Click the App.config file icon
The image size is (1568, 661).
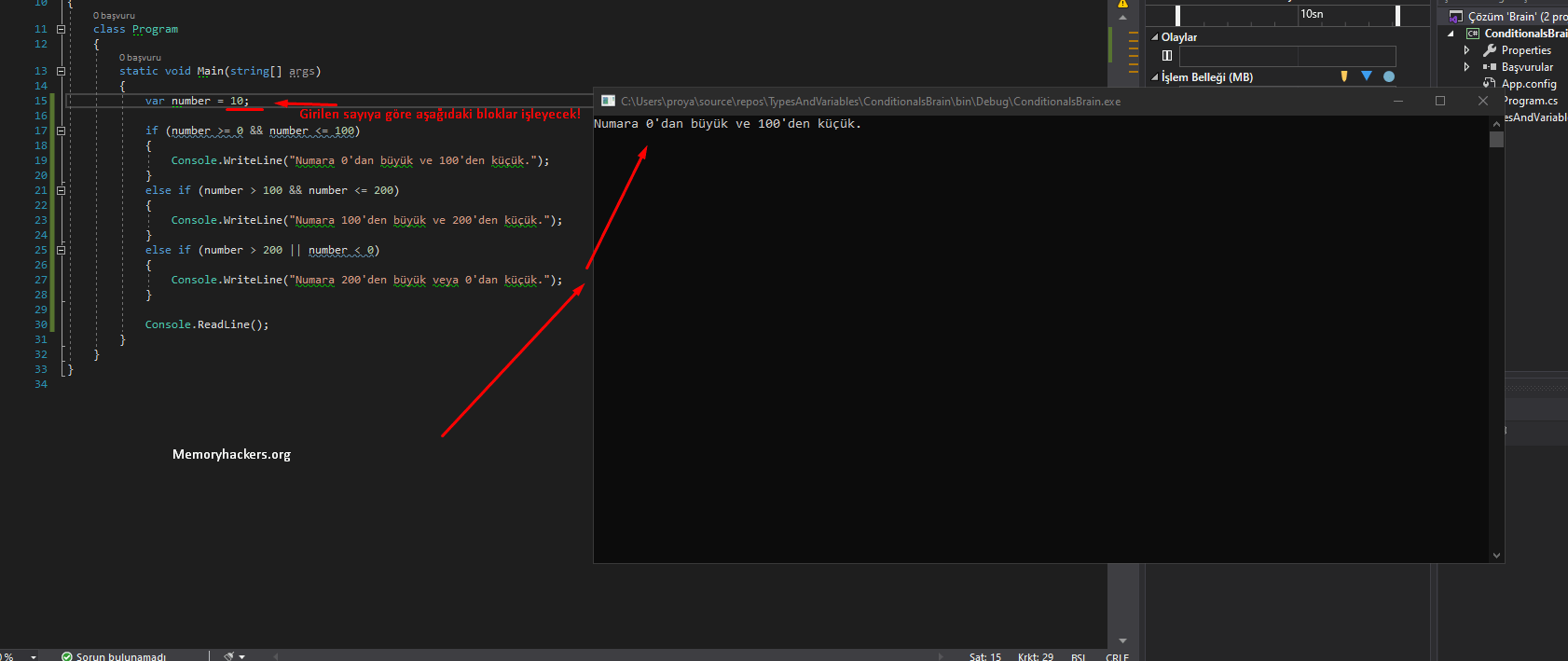pos(1490,84)
